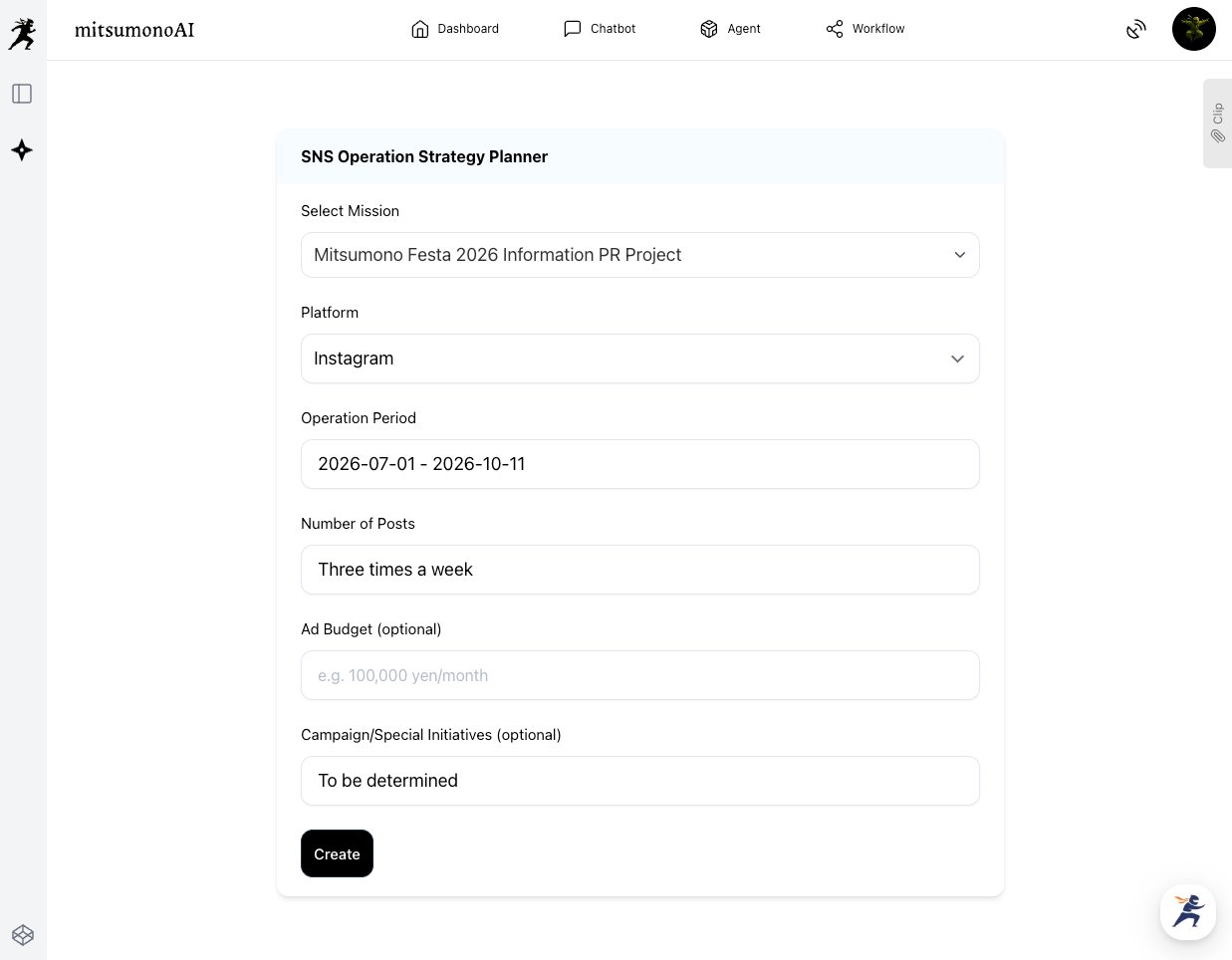Viewport: 1232px width, 960px height.
Task: Open the user profile avatar
Action: (1193, 29)
